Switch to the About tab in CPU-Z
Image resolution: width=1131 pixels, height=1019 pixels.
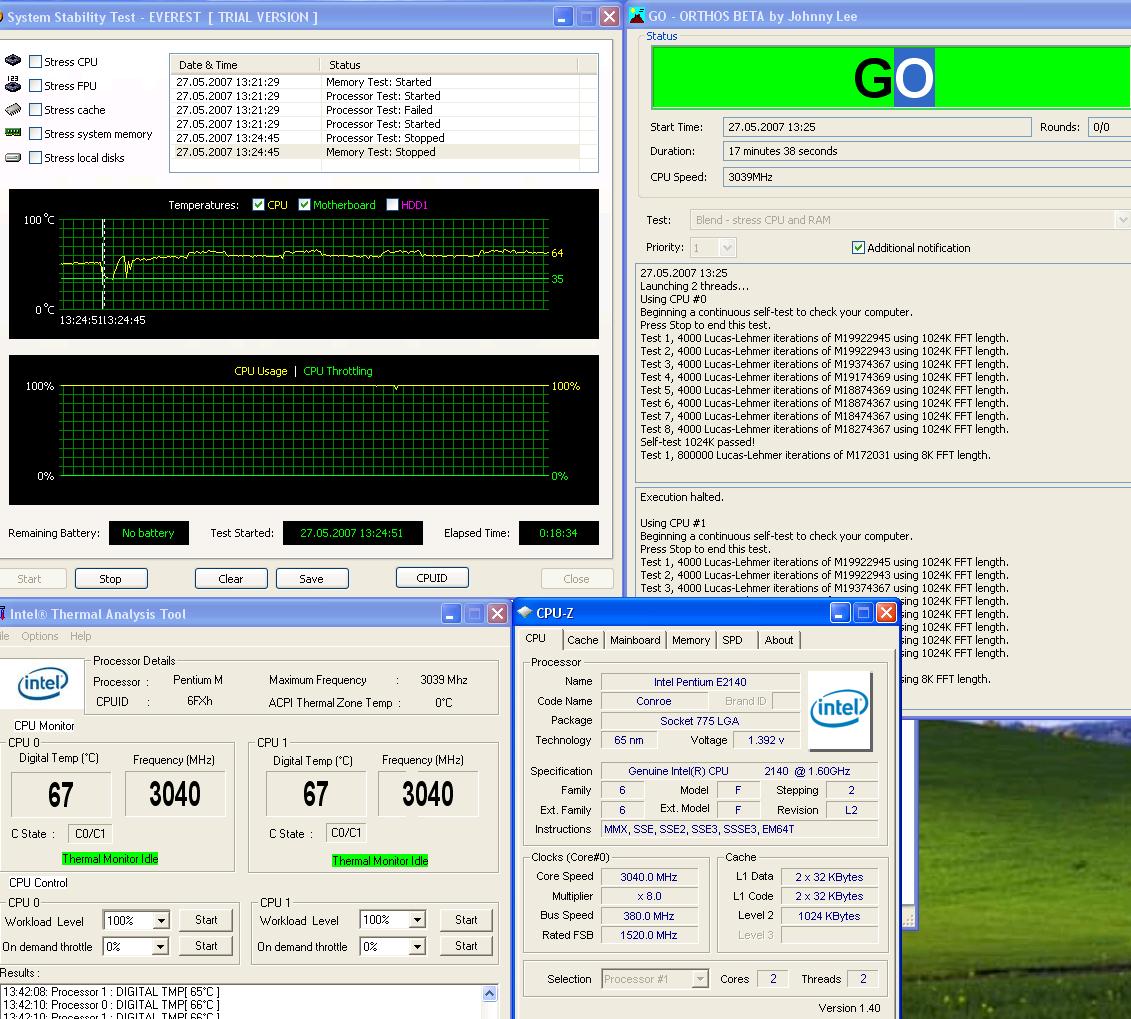click(x=778, y=640)
